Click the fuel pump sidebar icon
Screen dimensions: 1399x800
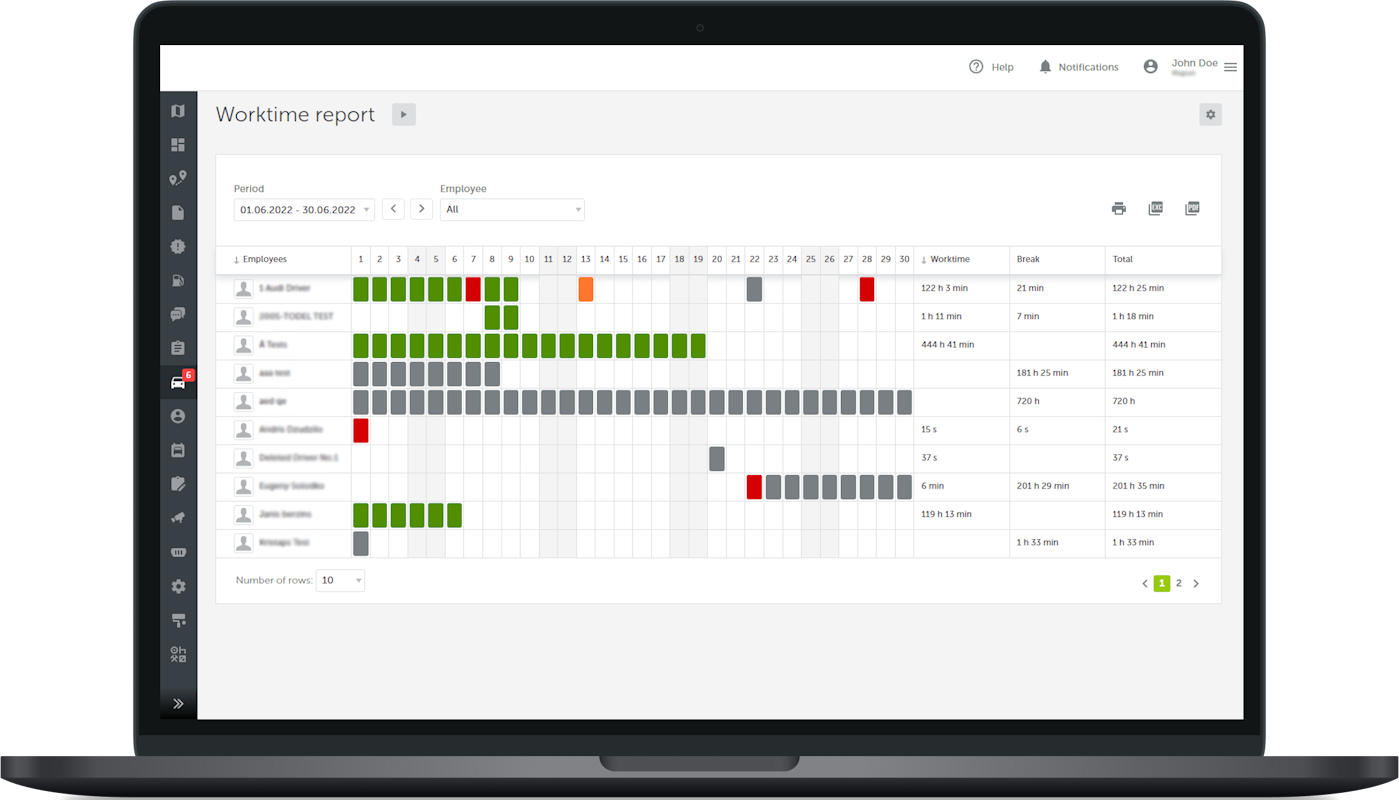(178, 281)
